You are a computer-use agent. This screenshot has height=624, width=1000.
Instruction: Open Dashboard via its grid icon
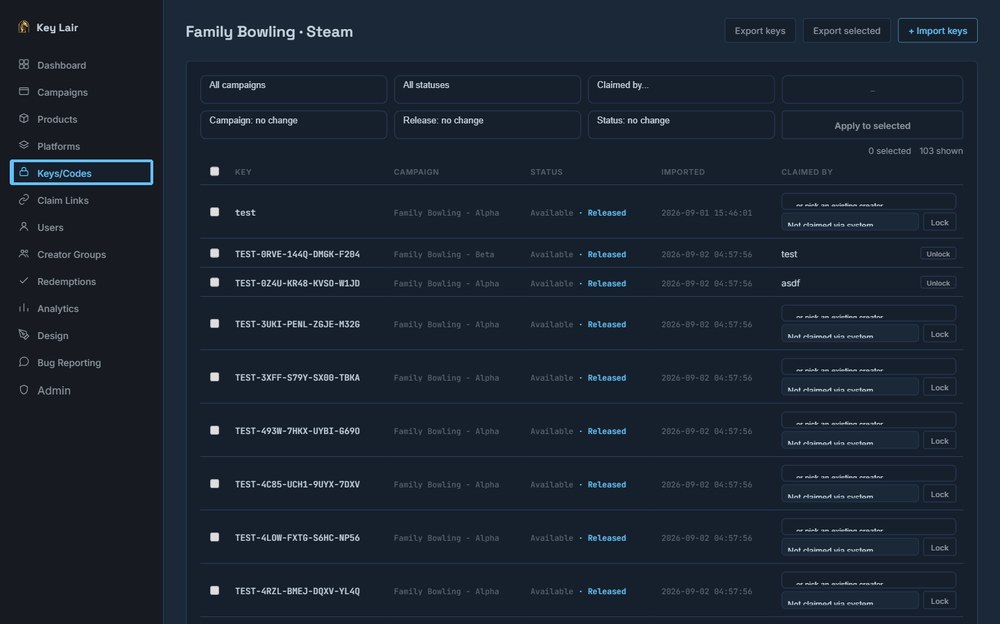(x=24, y=64)
